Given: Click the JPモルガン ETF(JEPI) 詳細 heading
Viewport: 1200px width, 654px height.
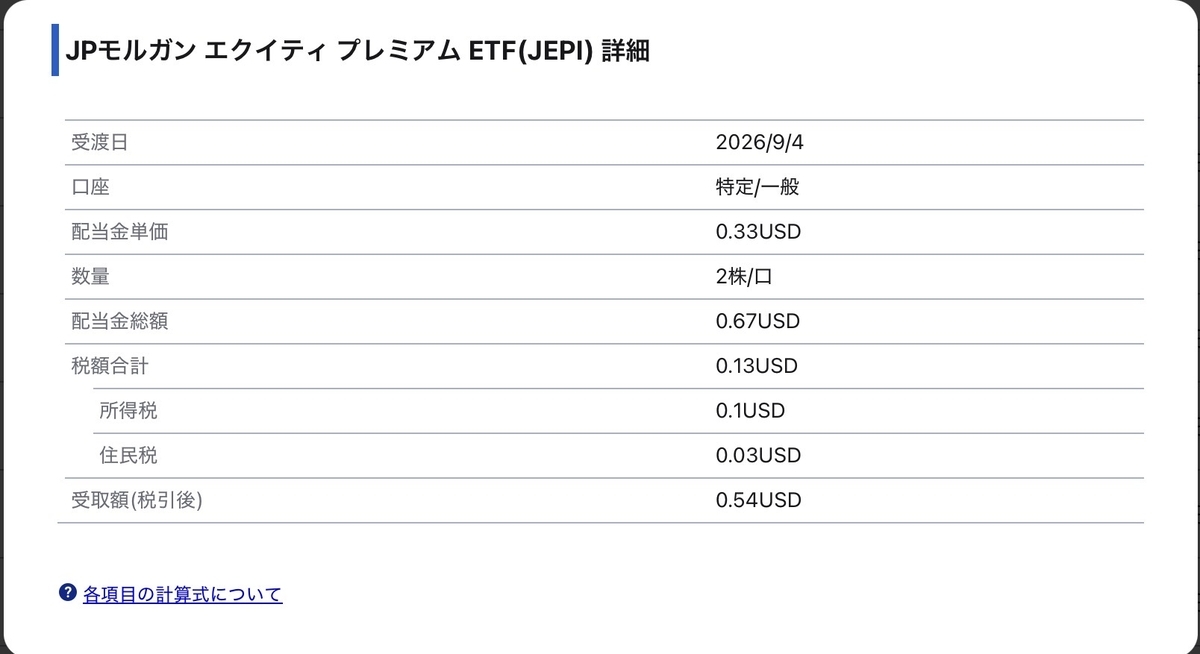Looking at the screenshot, I should (357, 52).
